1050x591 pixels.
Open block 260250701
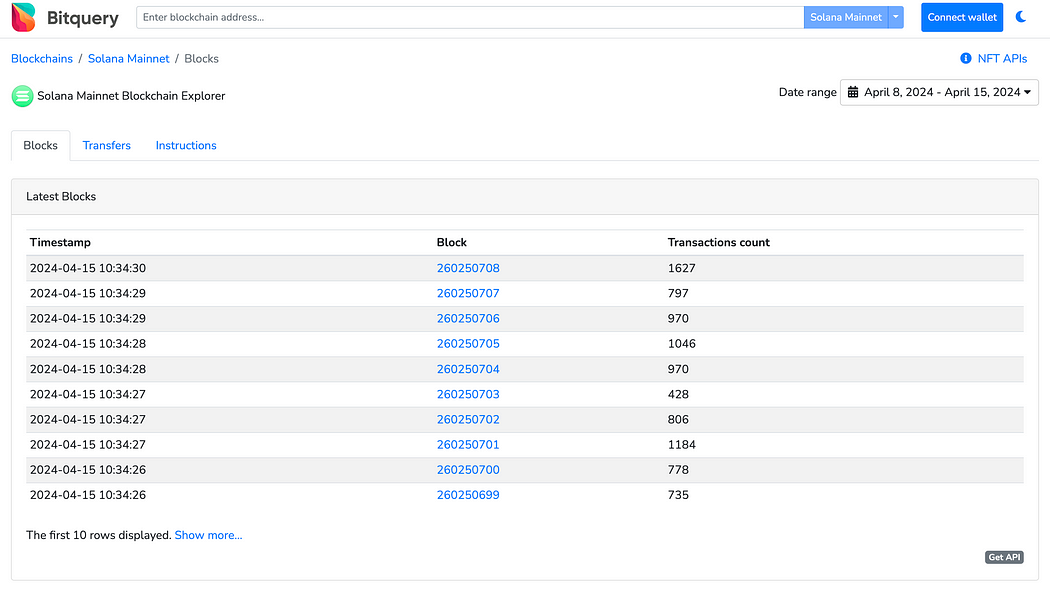point(468,444)
